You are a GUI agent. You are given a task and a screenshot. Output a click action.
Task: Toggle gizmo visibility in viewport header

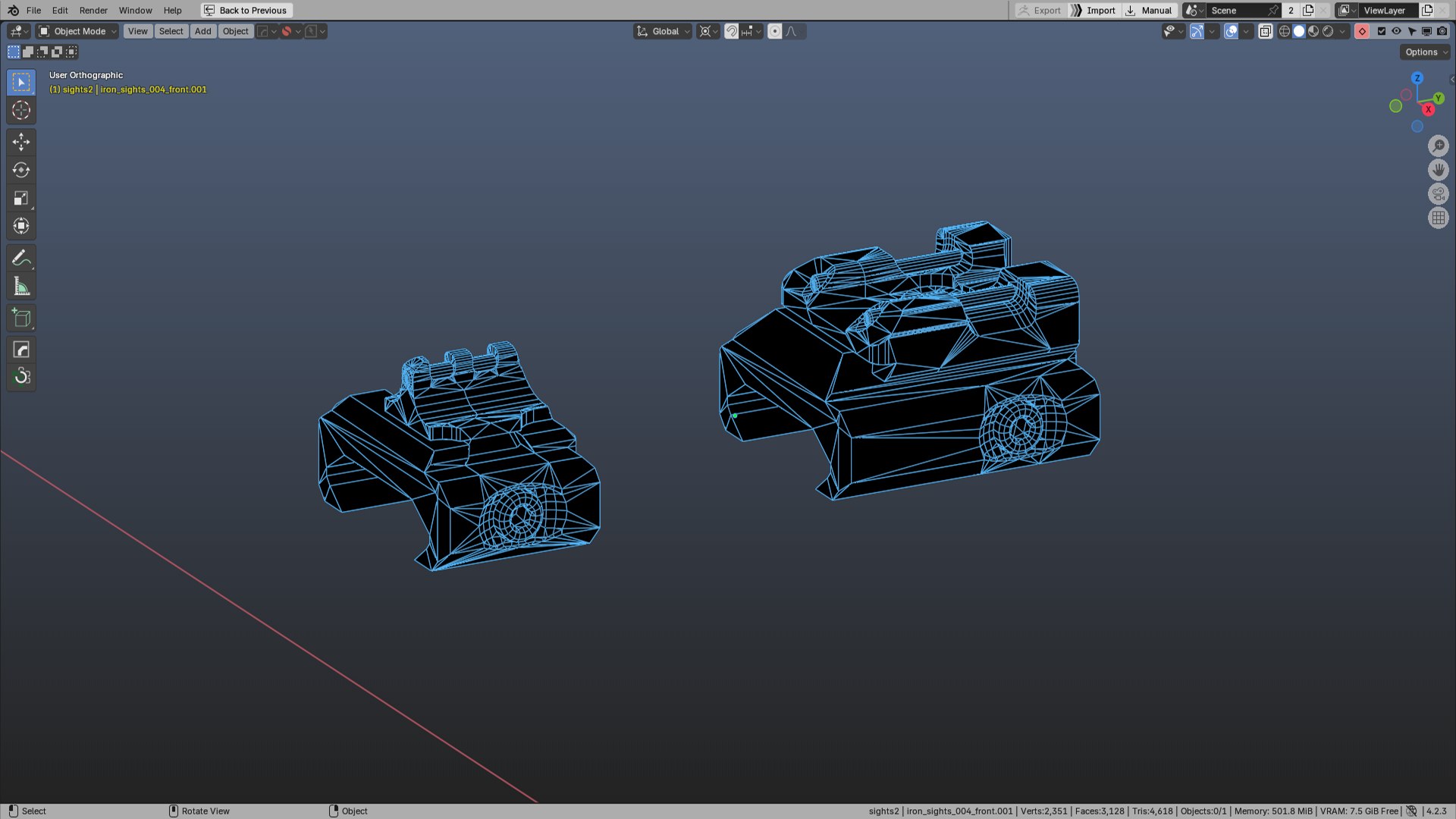(1197, 31)
